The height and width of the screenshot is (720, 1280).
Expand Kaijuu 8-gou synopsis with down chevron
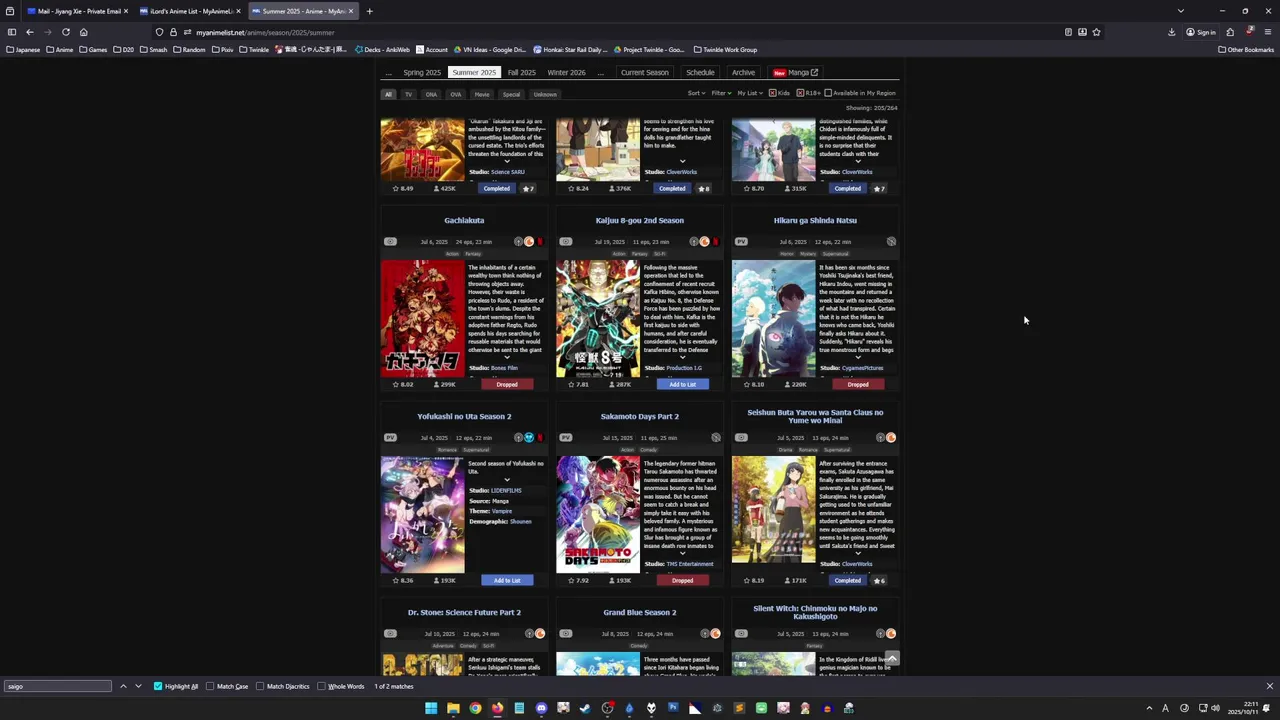point(683,357)
